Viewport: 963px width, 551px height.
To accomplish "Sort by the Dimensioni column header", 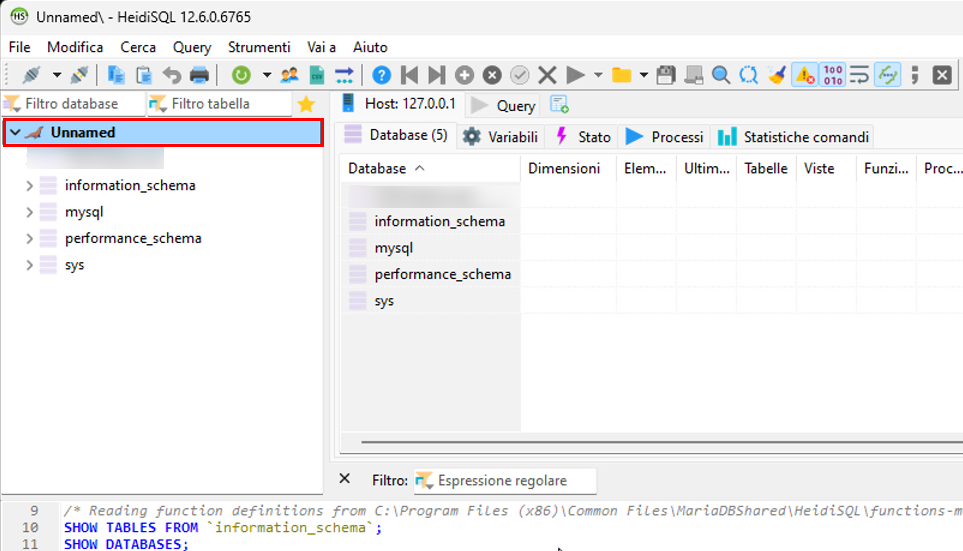I will (564, 169).
